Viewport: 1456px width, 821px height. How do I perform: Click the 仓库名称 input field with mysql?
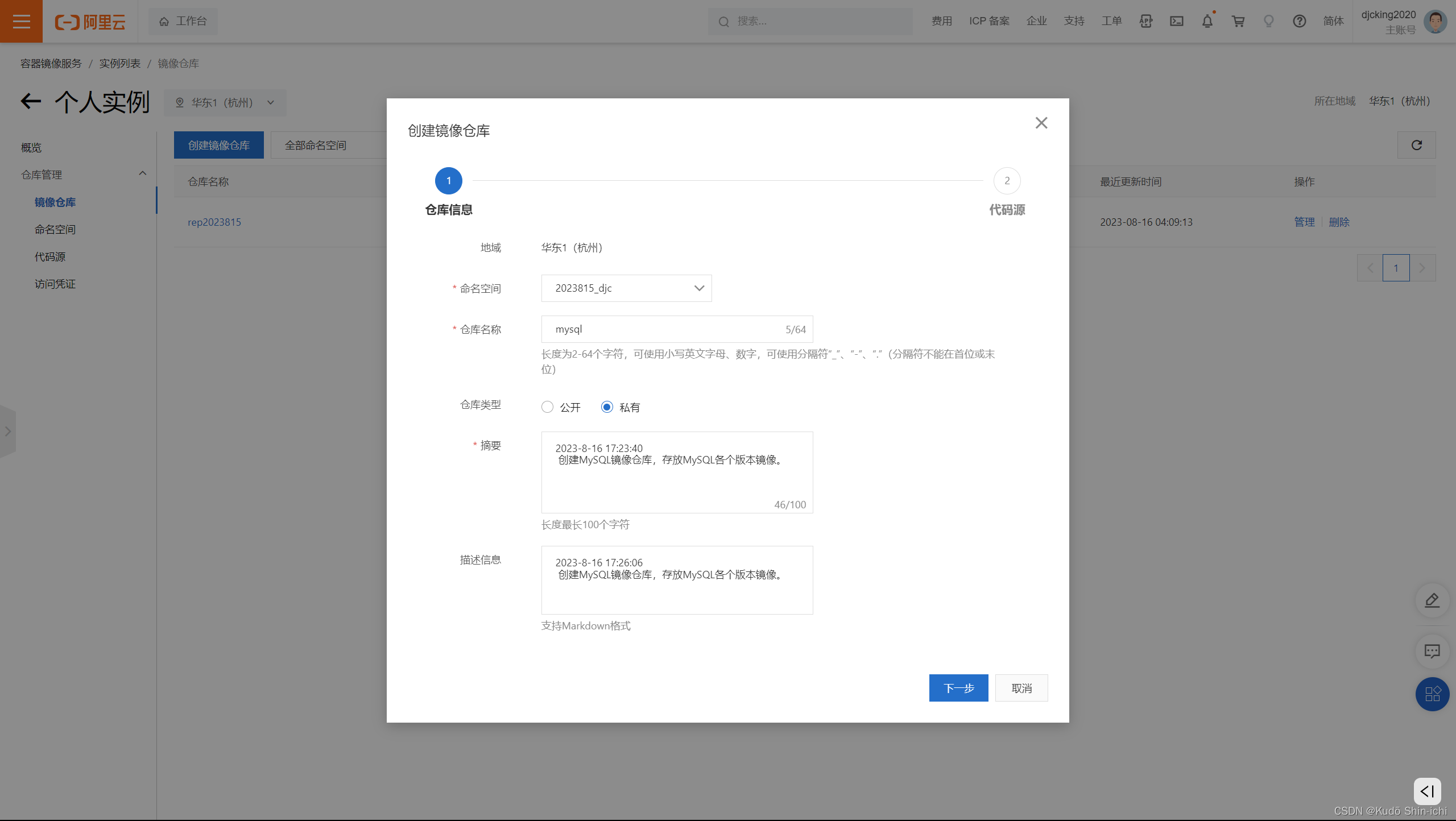coord(665,330)
